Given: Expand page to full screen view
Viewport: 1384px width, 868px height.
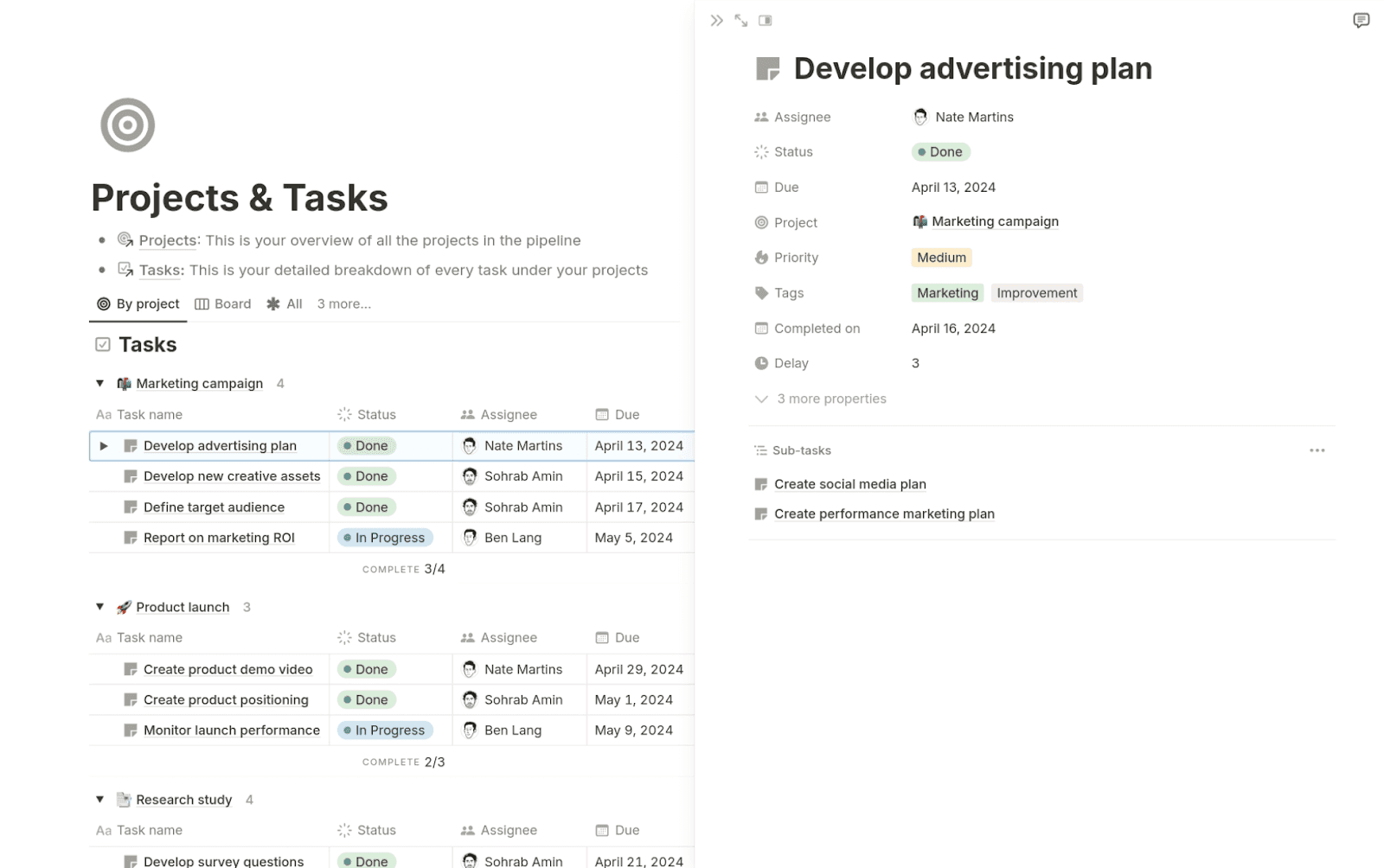Looking at the screenshot, I should pyautogui.click(x=740, y=20).
